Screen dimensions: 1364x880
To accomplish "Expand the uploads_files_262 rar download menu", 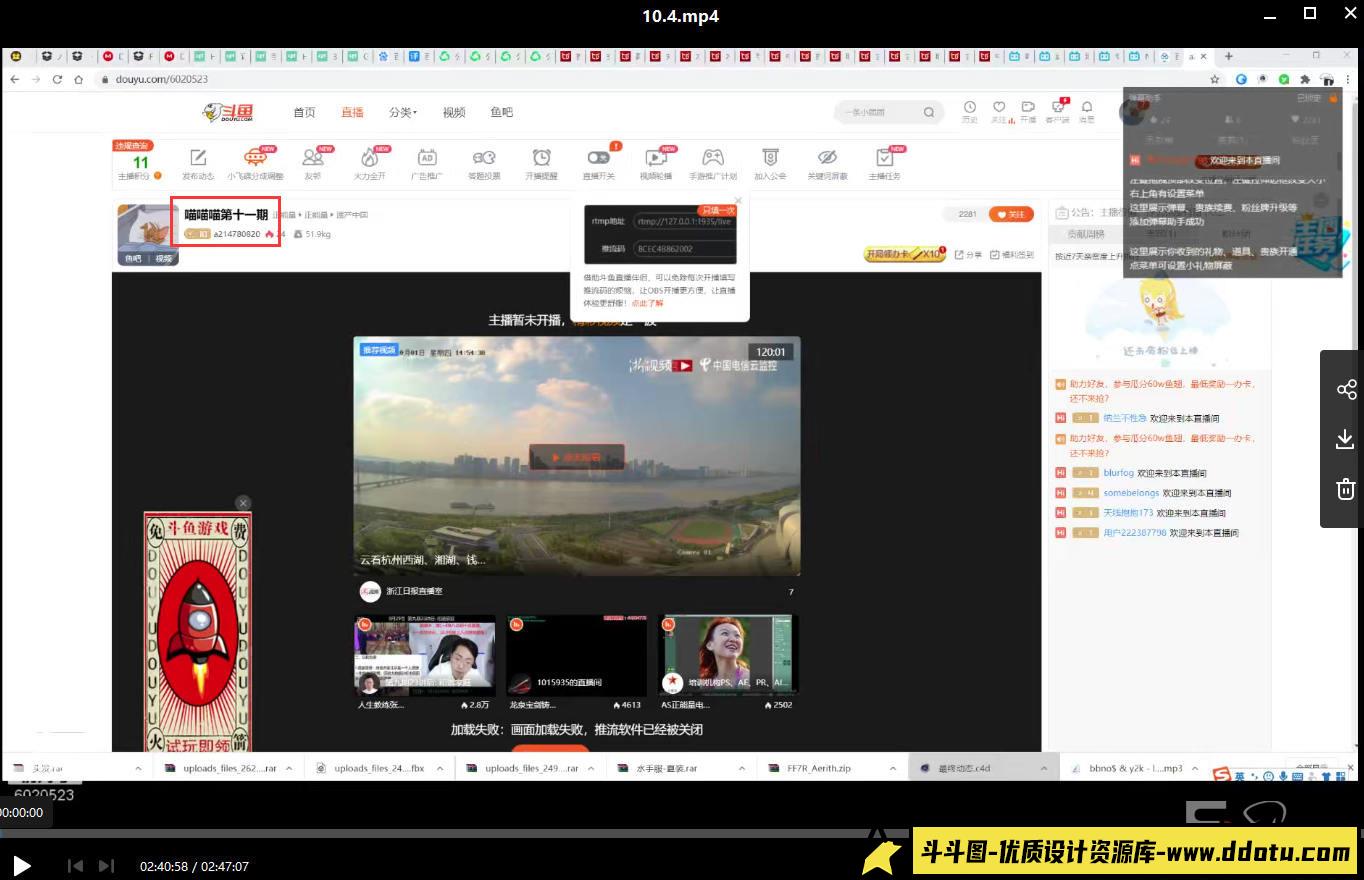I will point(290,768).
